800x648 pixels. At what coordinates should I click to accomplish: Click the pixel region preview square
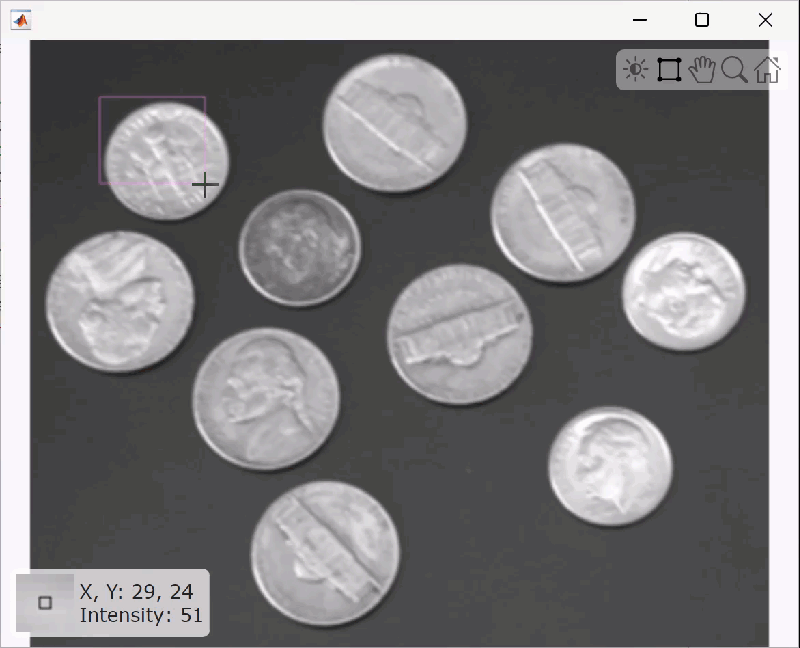tap(45, 603)
